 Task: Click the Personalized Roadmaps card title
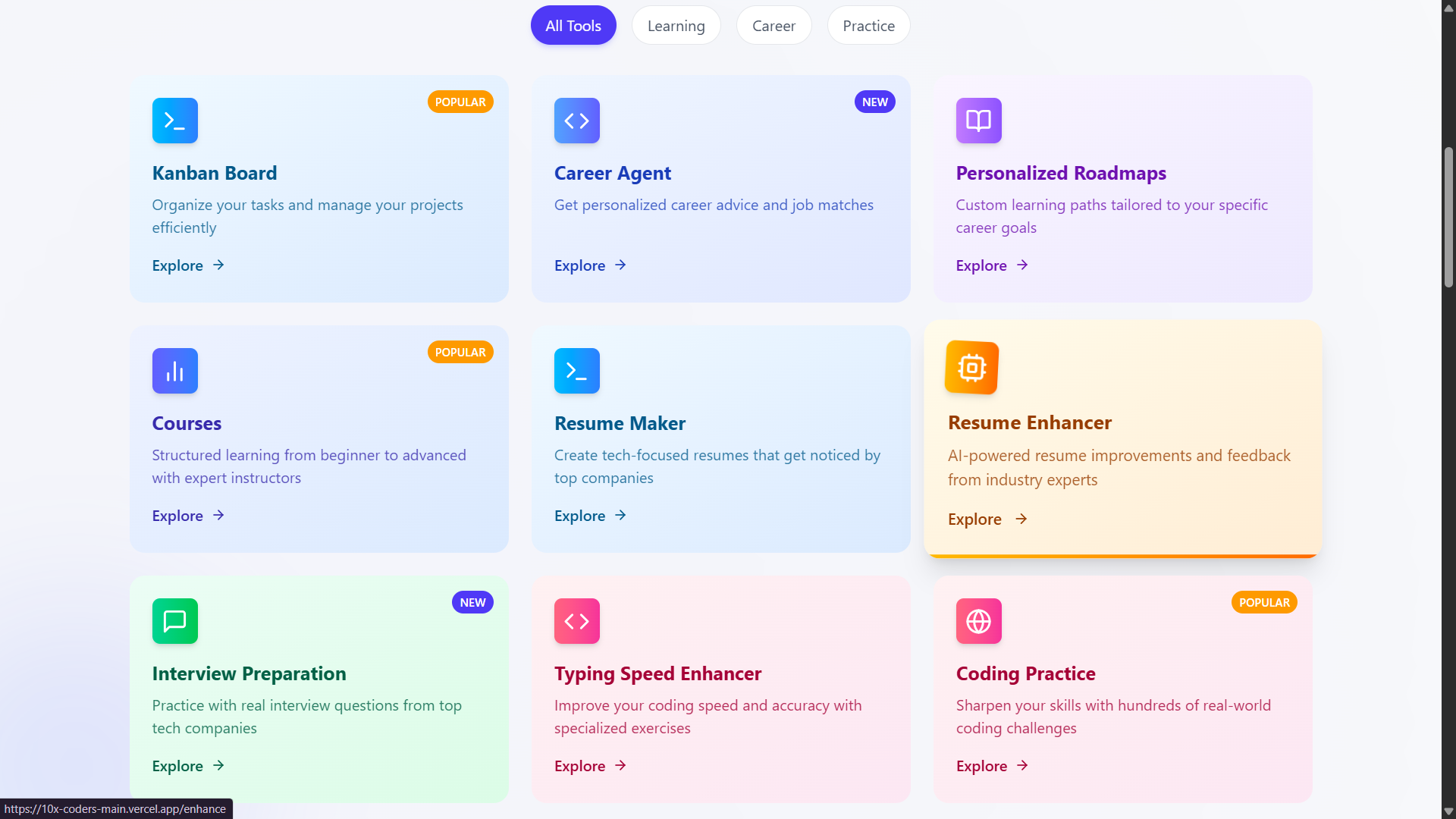tap(1061, 174)
